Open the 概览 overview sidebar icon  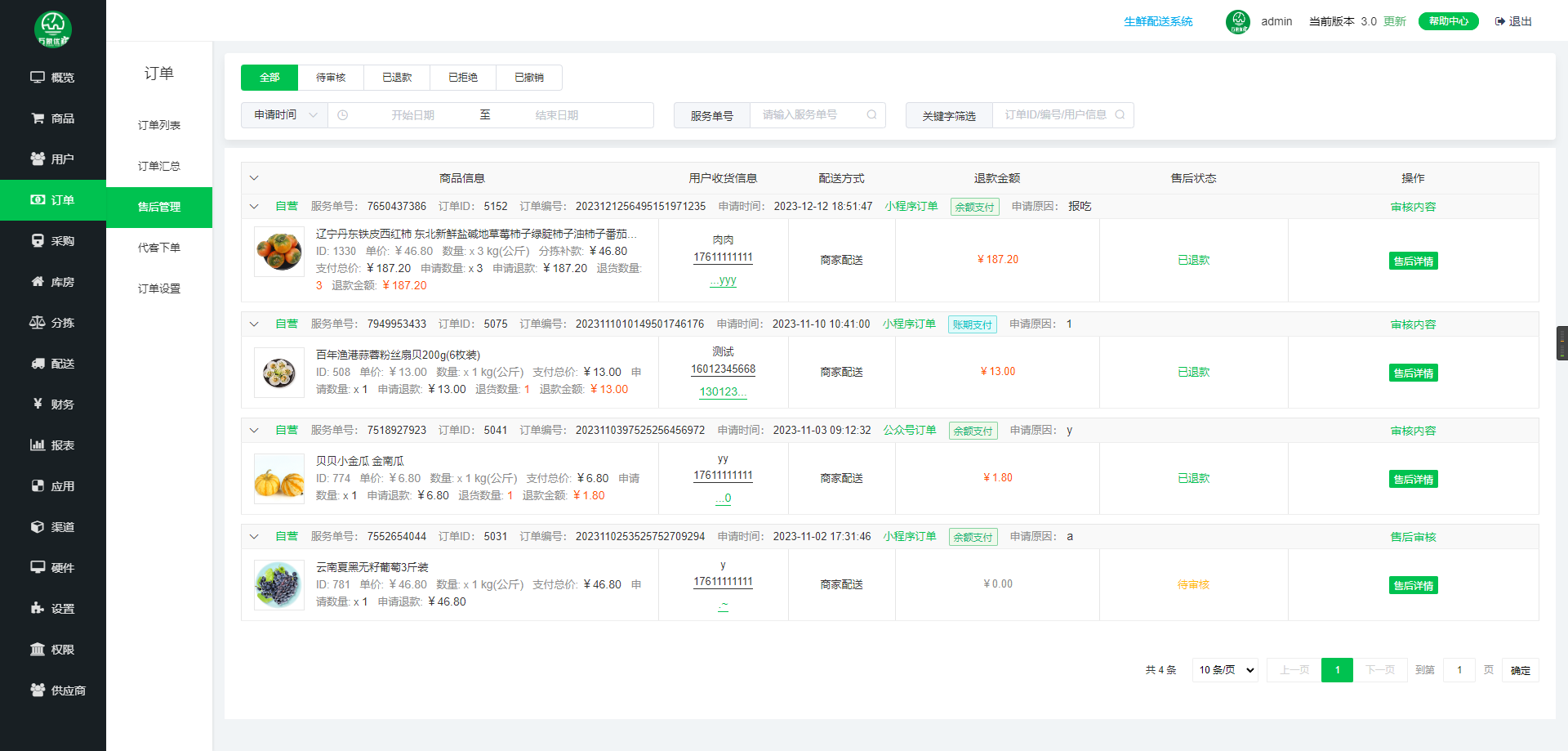click(38, 77)
